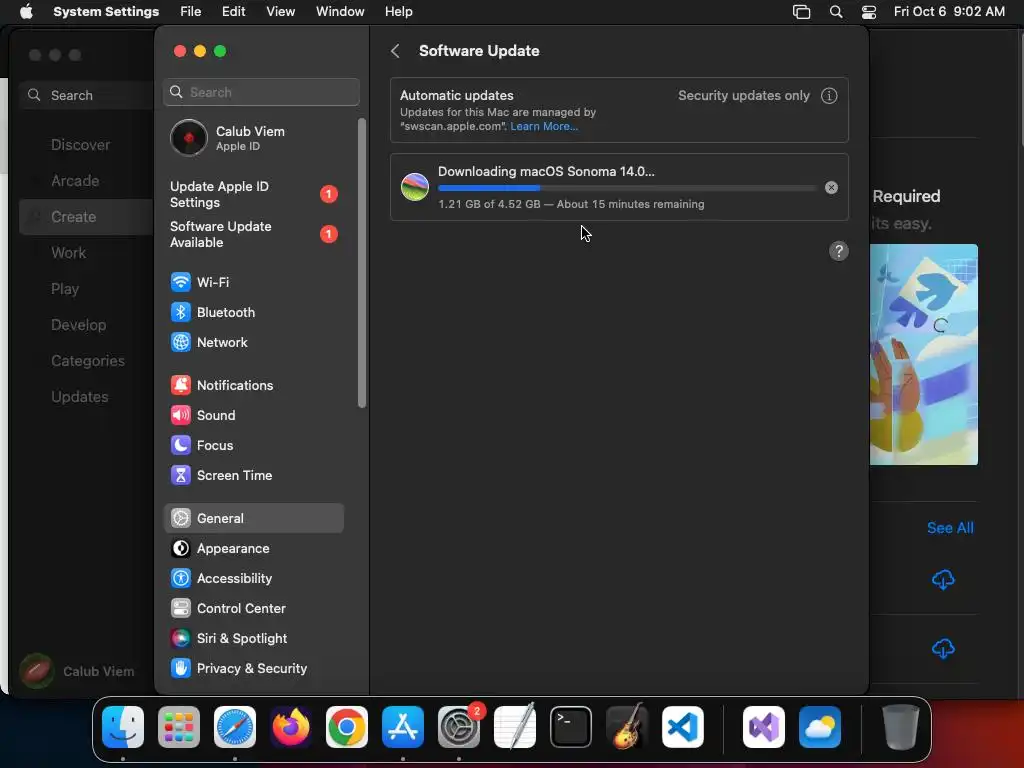The height and width of the screenshot is (768, 1024).
Task: Open the System Settings menu
Action: tap(106, 12)
